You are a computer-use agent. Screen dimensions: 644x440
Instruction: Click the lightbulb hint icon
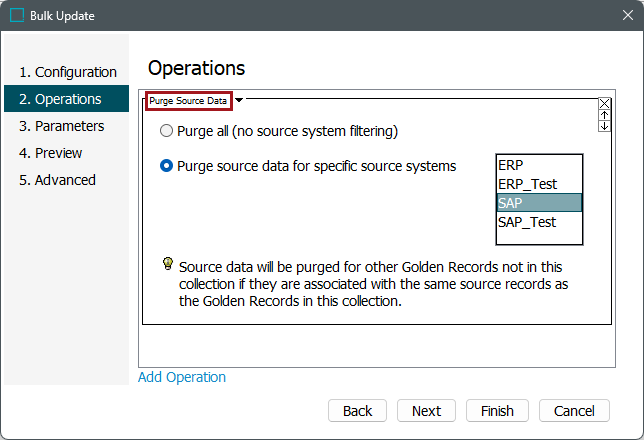168,265
